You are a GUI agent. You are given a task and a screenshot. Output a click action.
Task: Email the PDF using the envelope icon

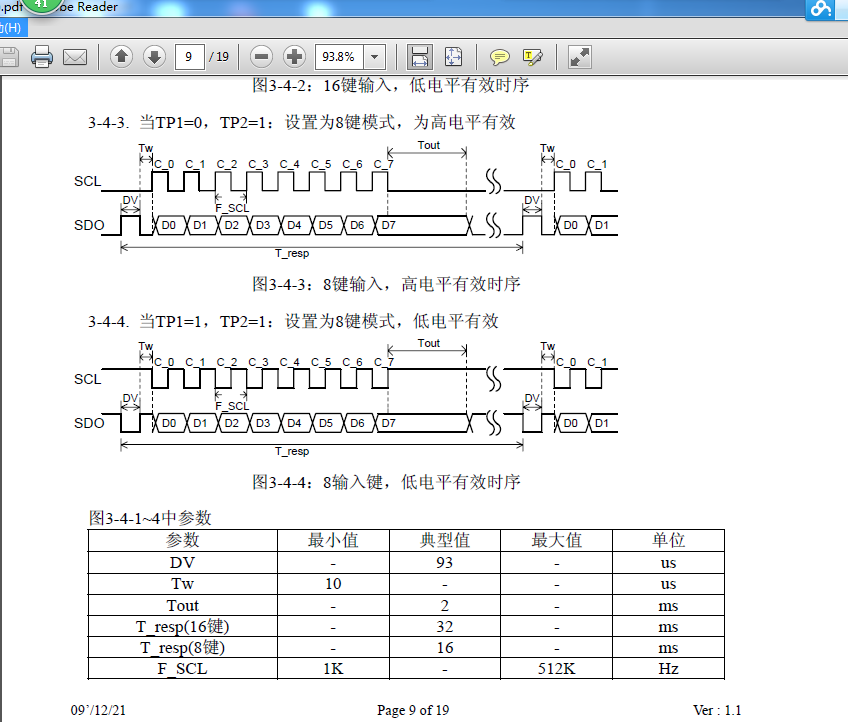click(x=75, y=57)
